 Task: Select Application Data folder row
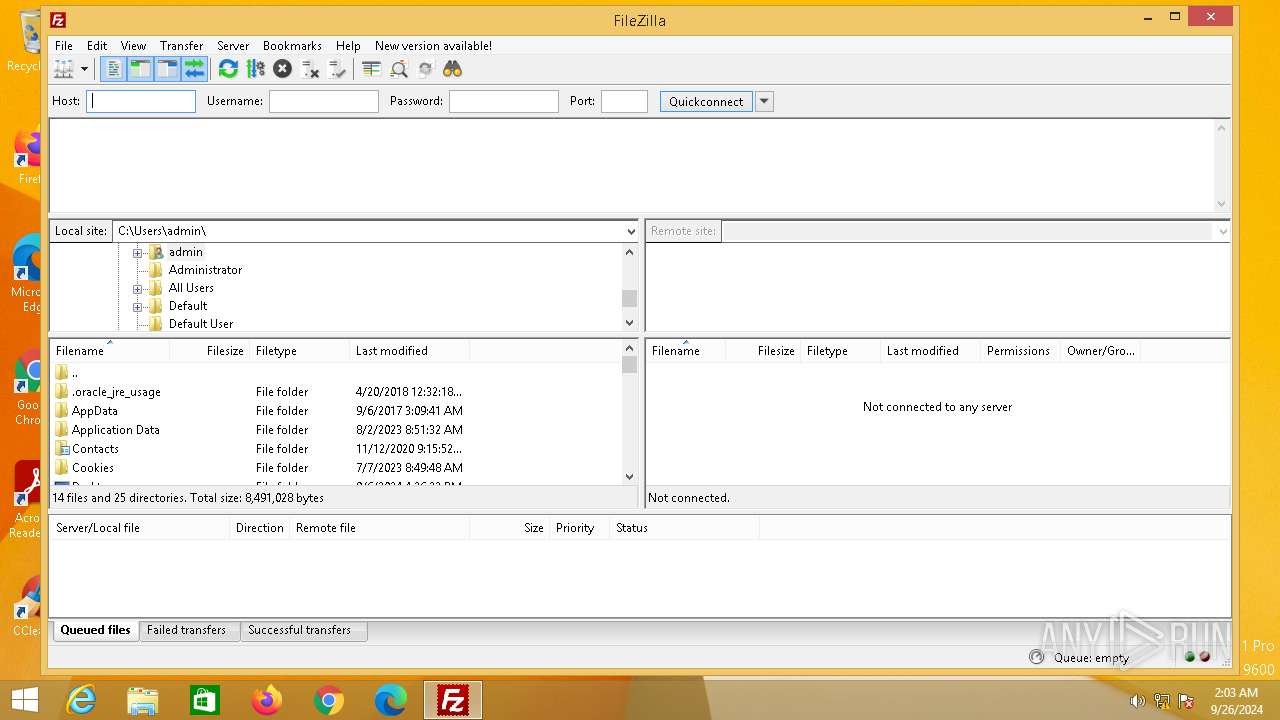[x=336, y=430]
